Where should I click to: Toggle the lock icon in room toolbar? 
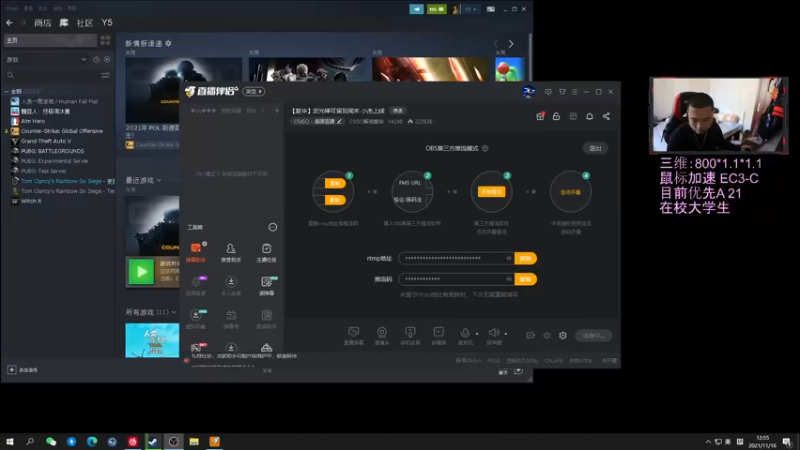(556, 116)
